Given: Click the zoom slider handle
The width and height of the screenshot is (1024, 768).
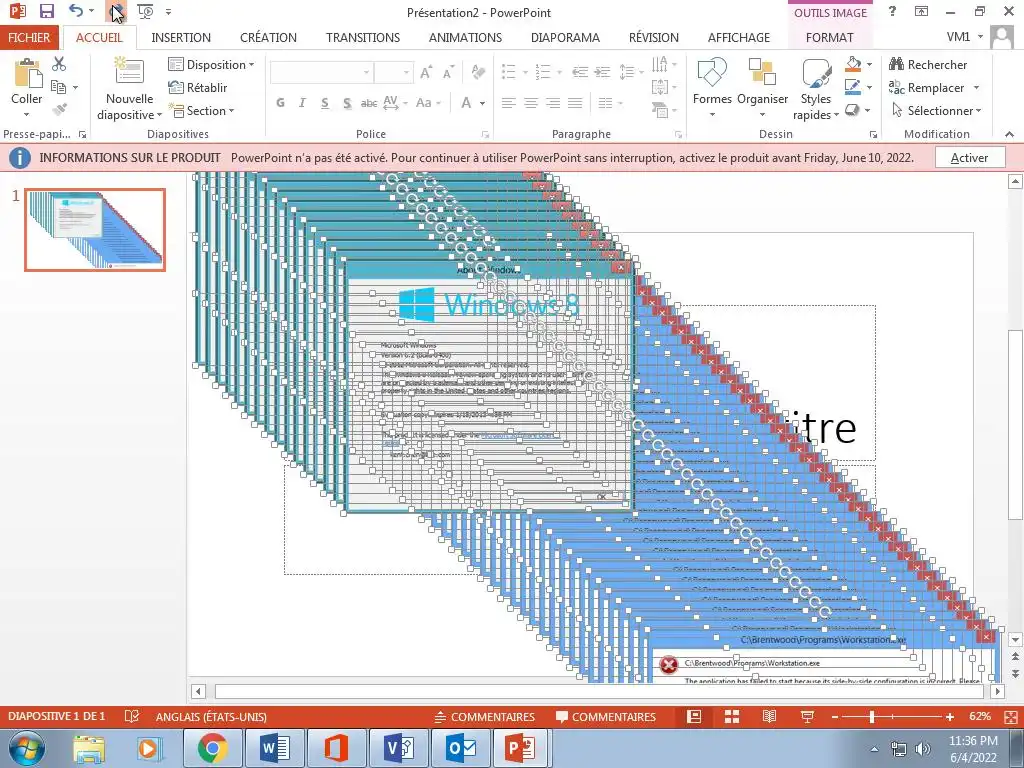Looking at the screenshot, I should [872, 717].
